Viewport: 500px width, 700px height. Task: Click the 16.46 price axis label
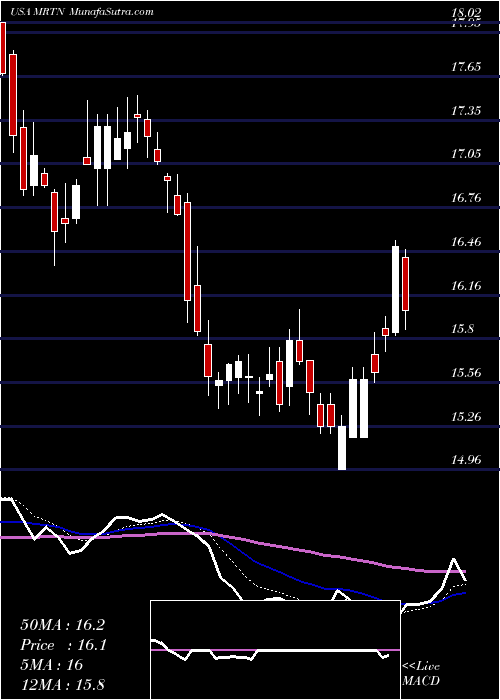pos(466,242)
